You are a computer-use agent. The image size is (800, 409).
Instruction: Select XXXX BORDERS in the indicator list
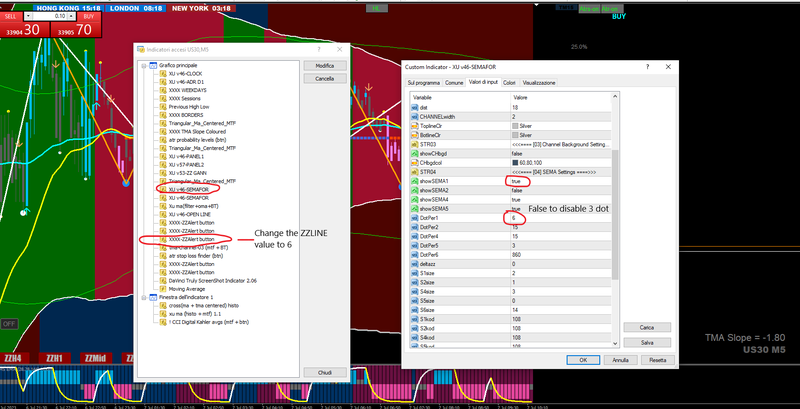click(185, 115)
